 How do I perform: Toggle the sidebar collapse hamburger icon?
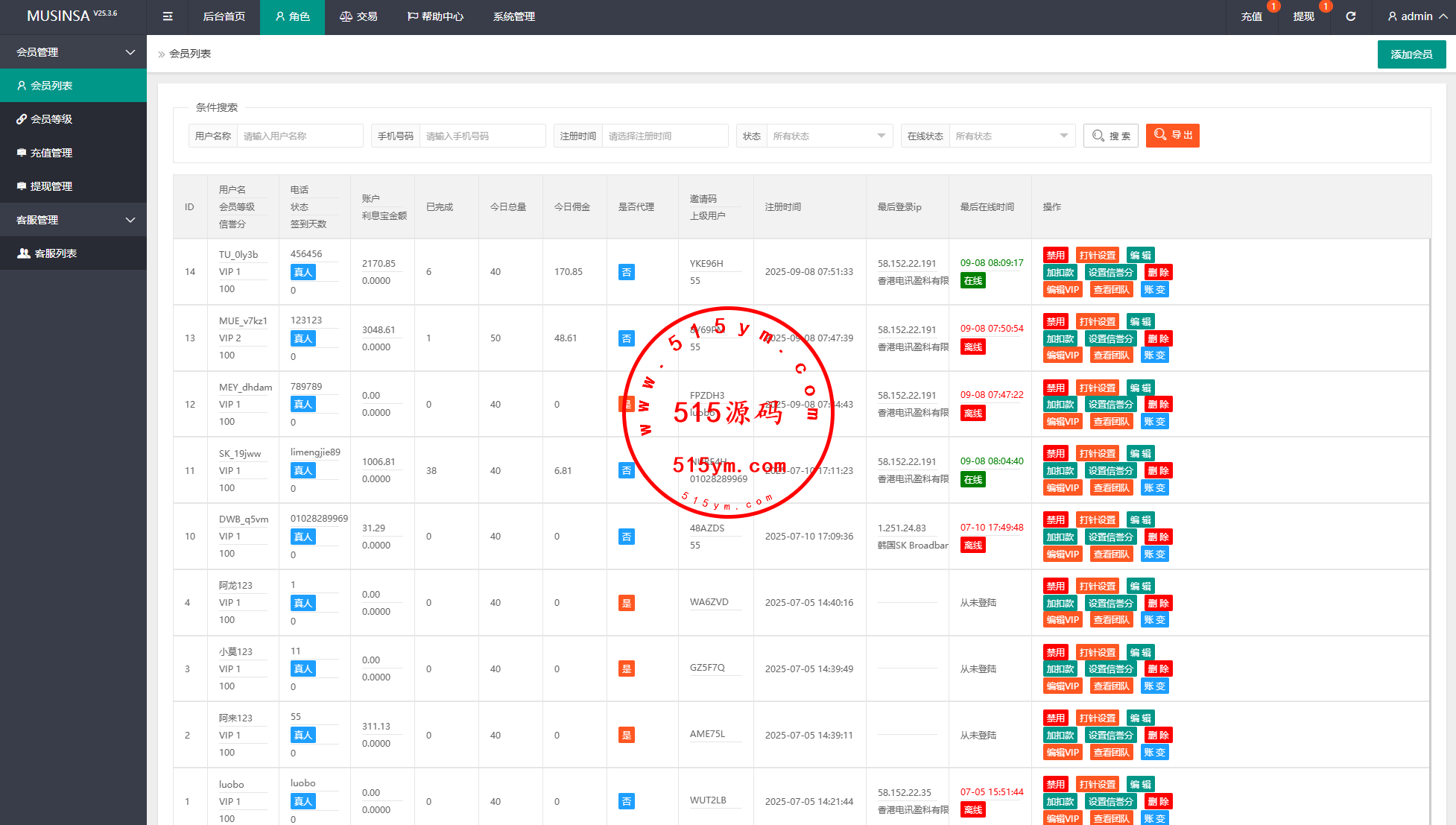[168, 16]
